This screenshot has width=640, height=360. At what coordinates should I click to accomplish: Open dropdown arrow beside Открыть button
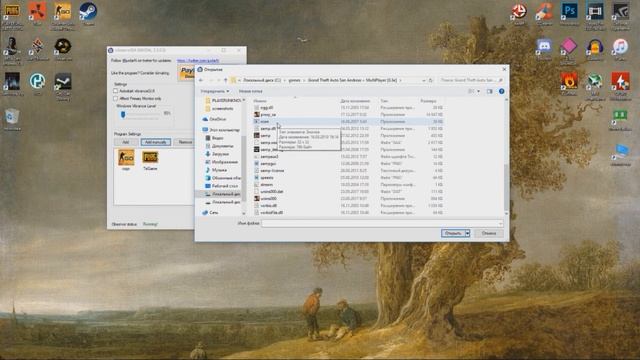pyautogui.click(x=468, y=233)
